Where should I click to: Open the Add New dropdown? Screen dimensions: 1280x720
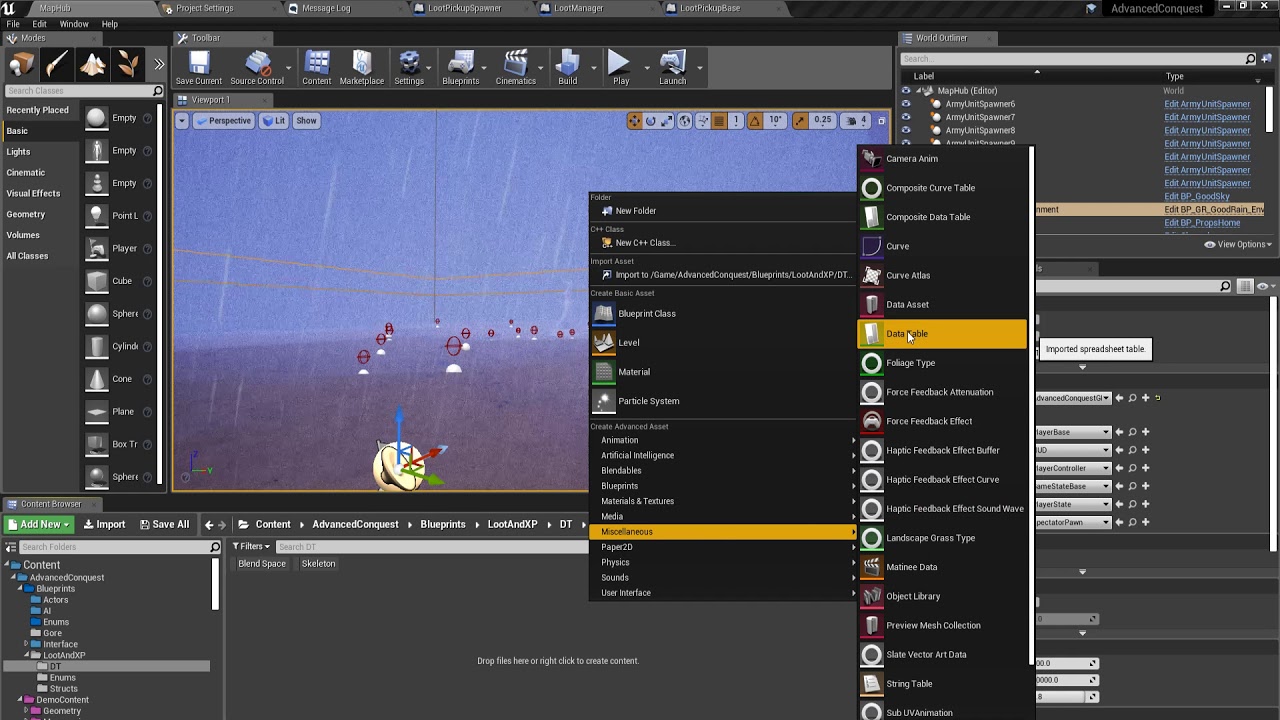tap(39, 524)
